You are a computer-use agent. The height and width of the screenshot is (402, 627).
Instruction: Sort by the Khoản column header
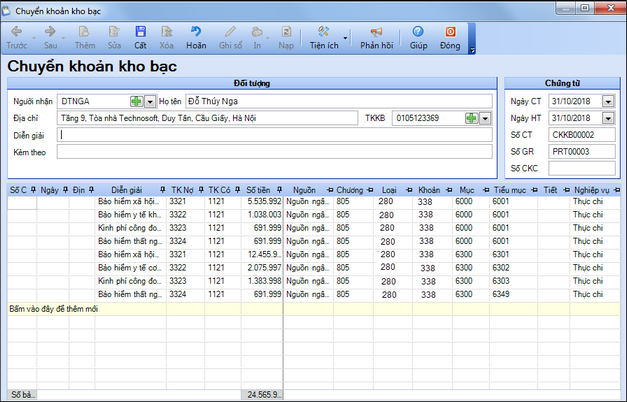(429, 190)
